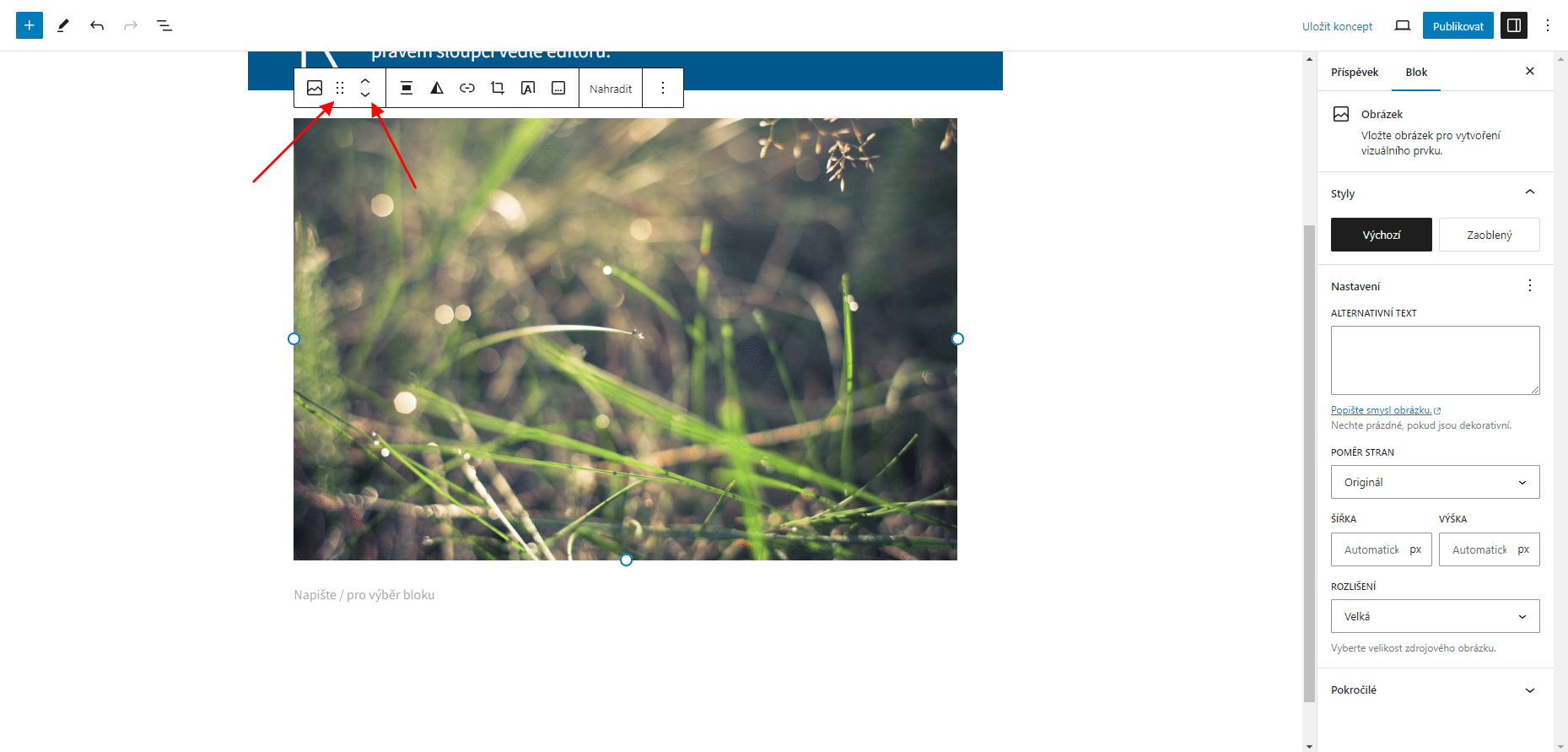Open the Popište smysl obrázku link

pyautogui.click(x=1386, y=410)
